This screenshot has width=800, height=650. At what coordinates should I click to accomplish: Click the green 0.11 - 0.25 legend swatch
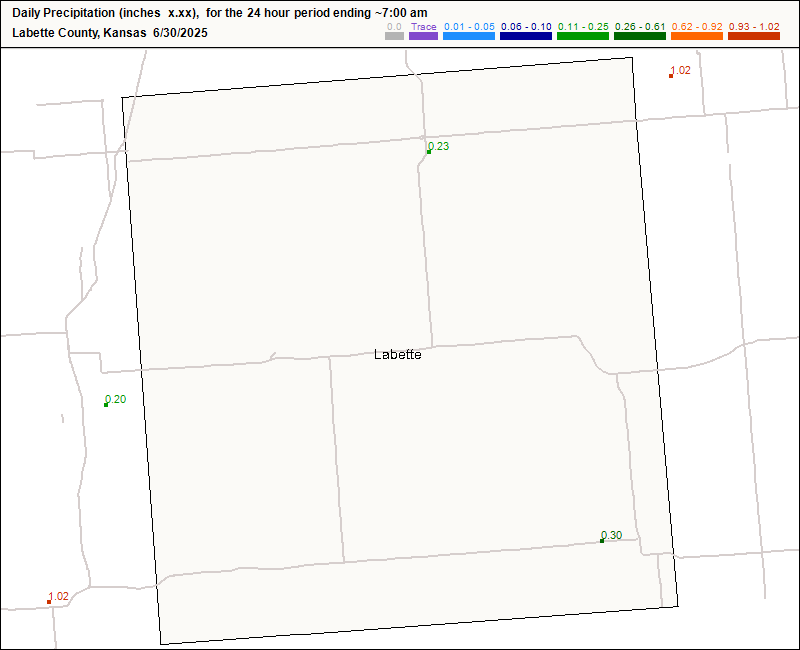pyautogui.click(x=583, y=36)
